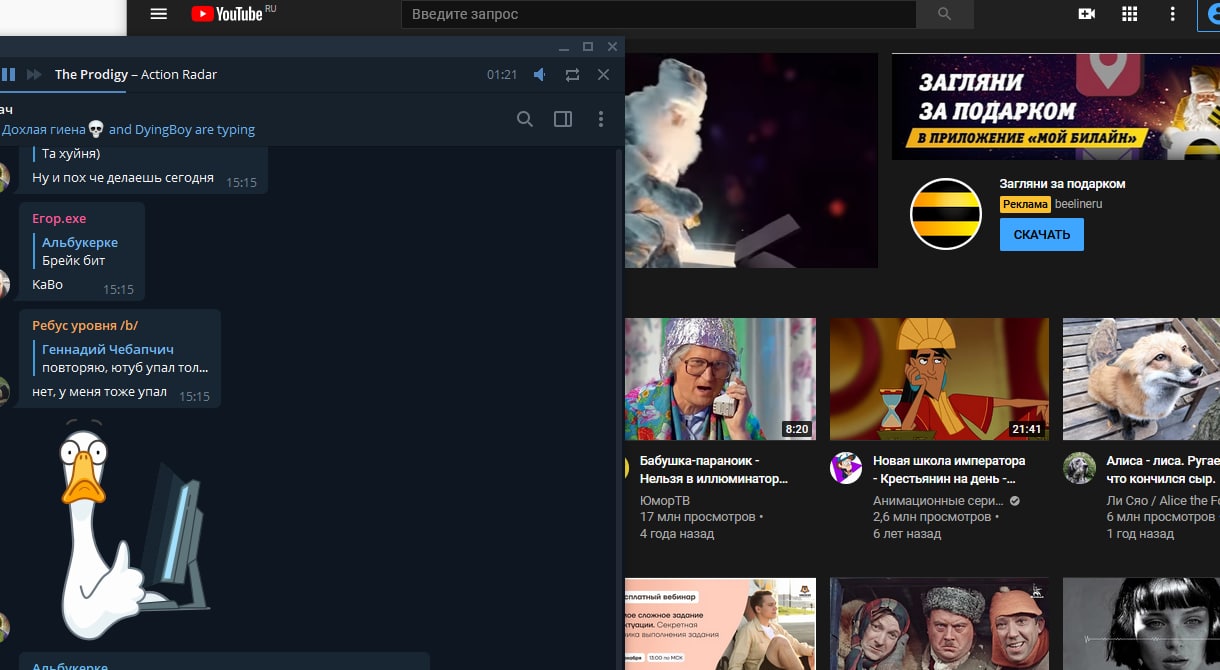Pause The Prodigy track in Telegram
Viewport: 1220px width, 670px height.
point(8,74)
